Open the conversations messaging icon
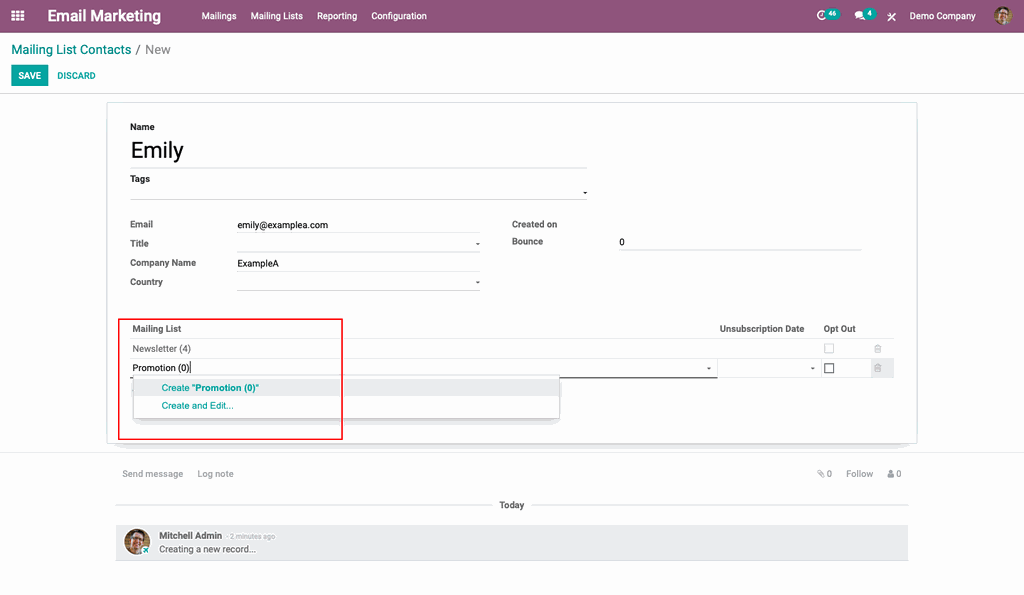 [861, 15]
